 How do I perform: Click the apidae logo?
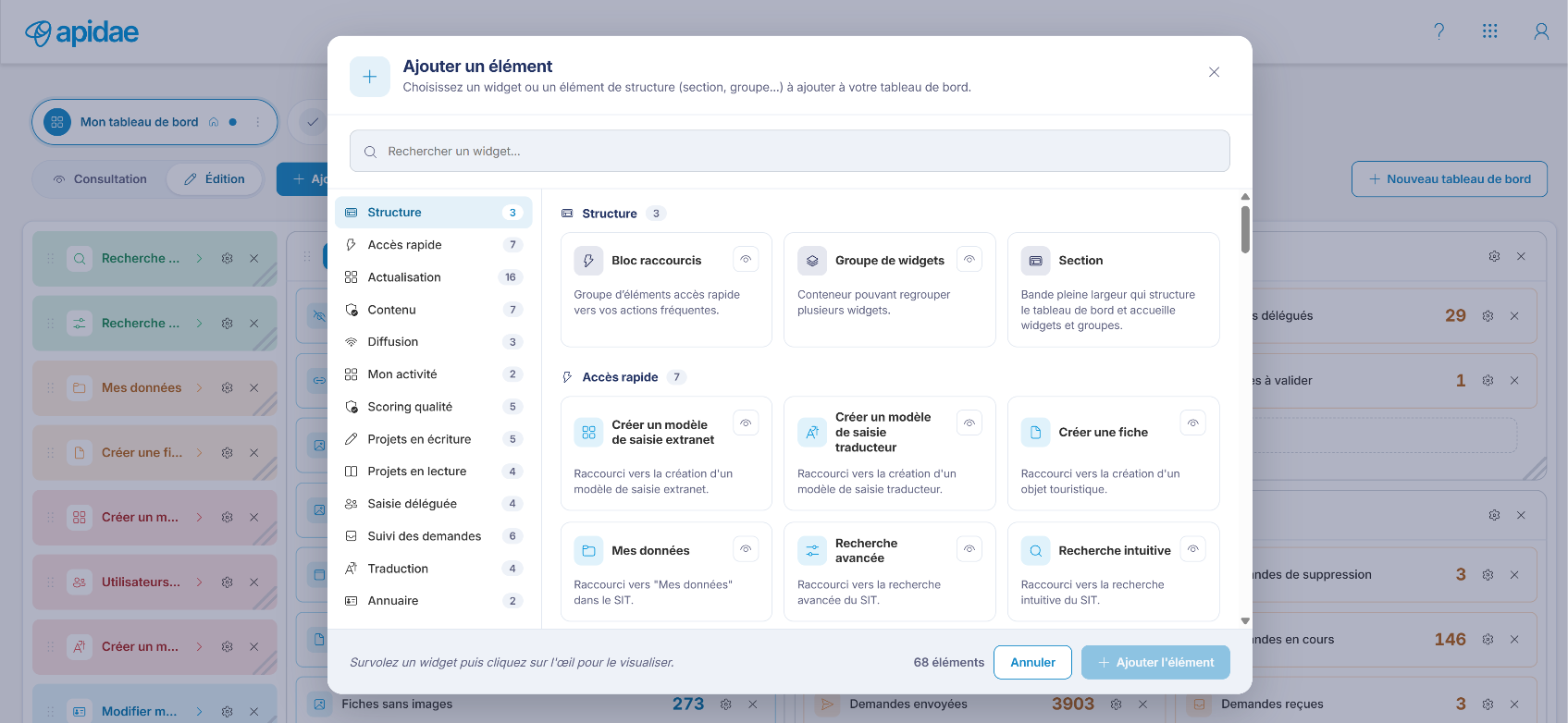[81, 32]
